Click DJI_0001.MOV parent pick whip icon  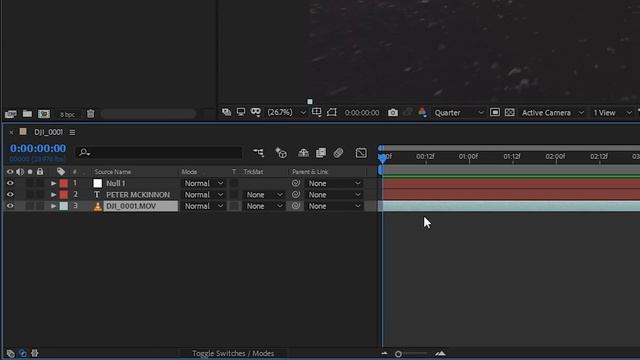[x=296, y=206]
